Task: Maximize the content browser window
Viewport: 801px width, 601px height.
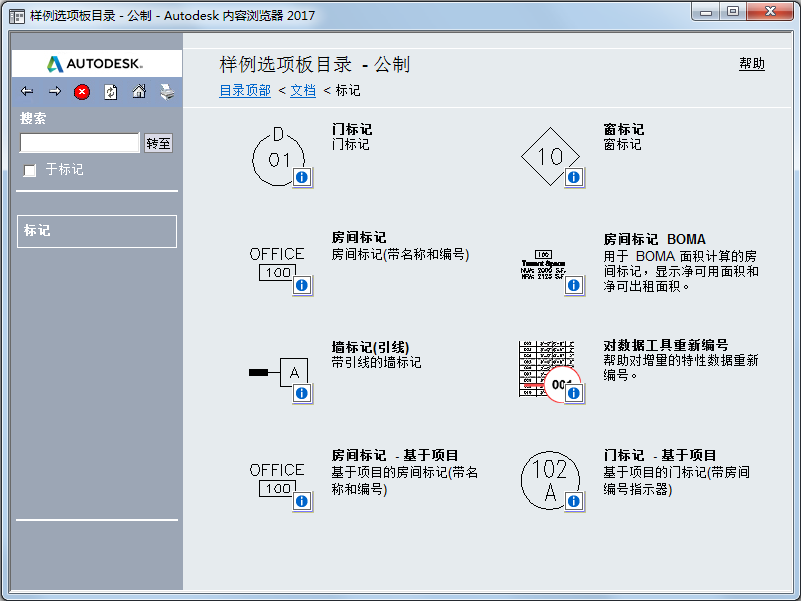Action: point(733,11)
